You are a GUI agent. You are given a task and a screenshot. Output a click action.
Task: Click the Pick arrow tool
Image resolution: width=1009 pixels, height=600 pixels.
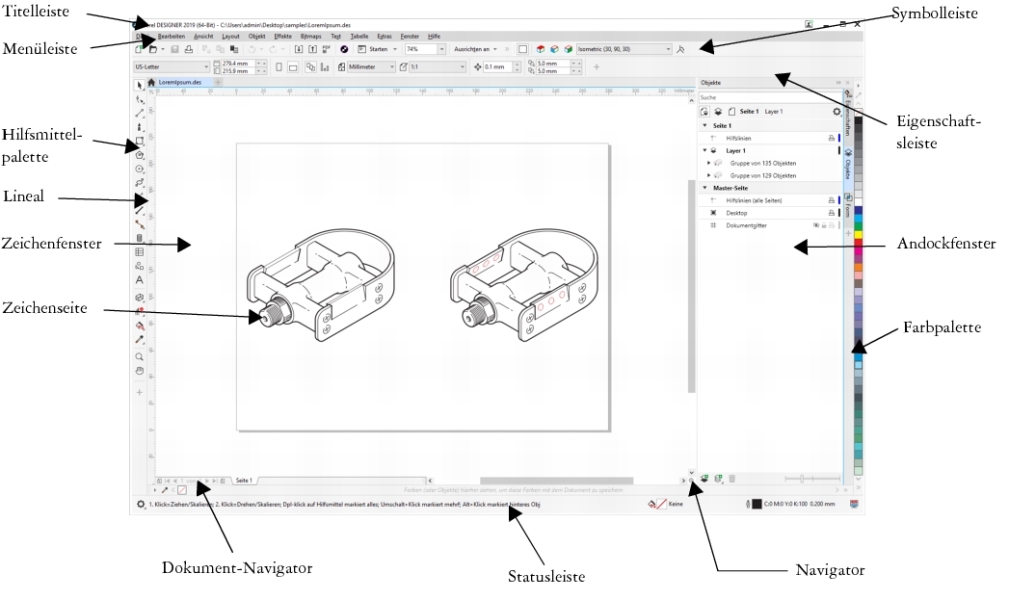point(139,84)
